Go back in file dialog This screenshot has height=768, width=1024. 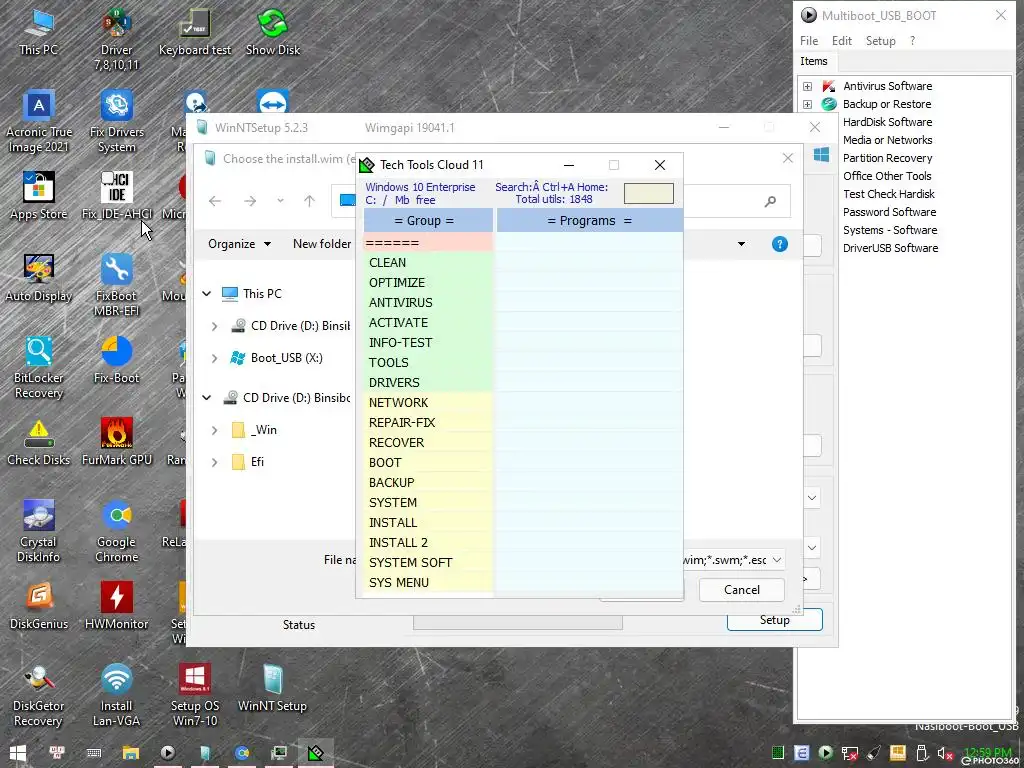point(215,201)
